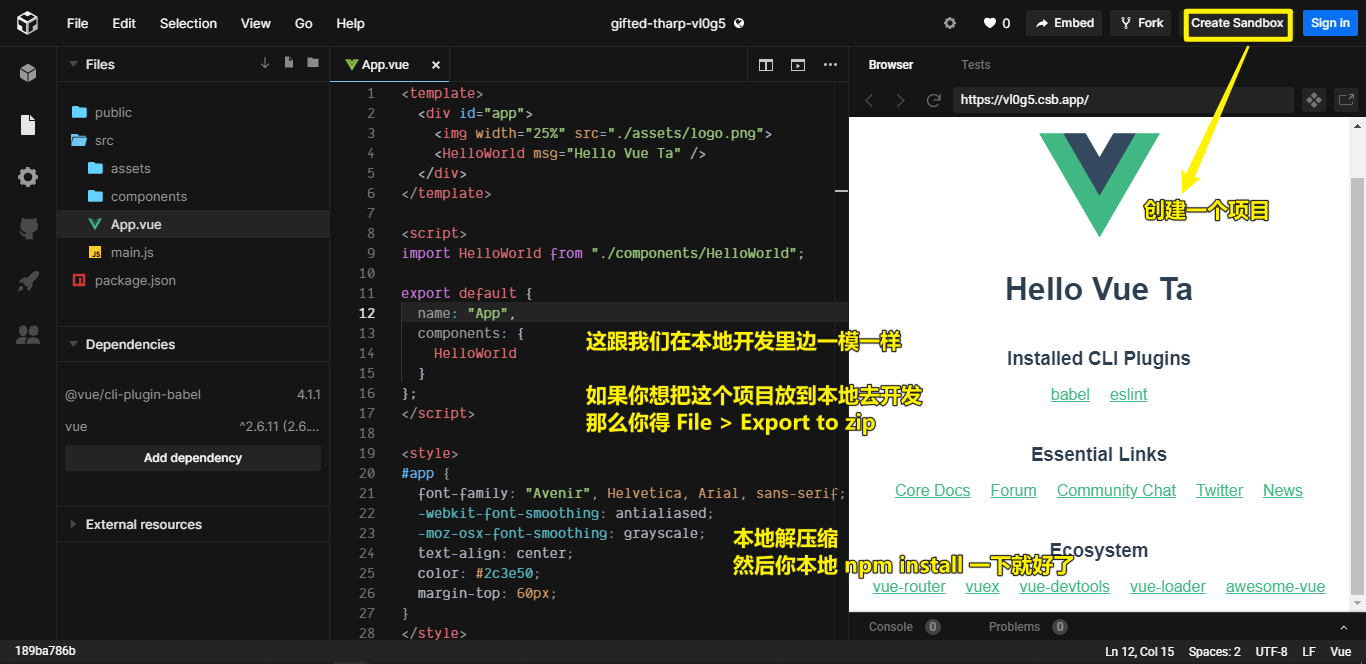Click the preview pane vertical scrollbar

click(1357, 385)
